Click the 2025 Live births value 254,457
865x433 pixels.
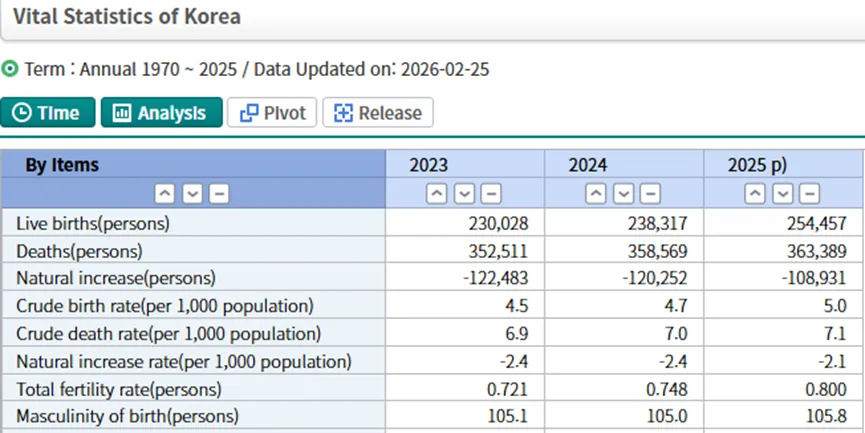pyautogui.click(x=815, y=223)
